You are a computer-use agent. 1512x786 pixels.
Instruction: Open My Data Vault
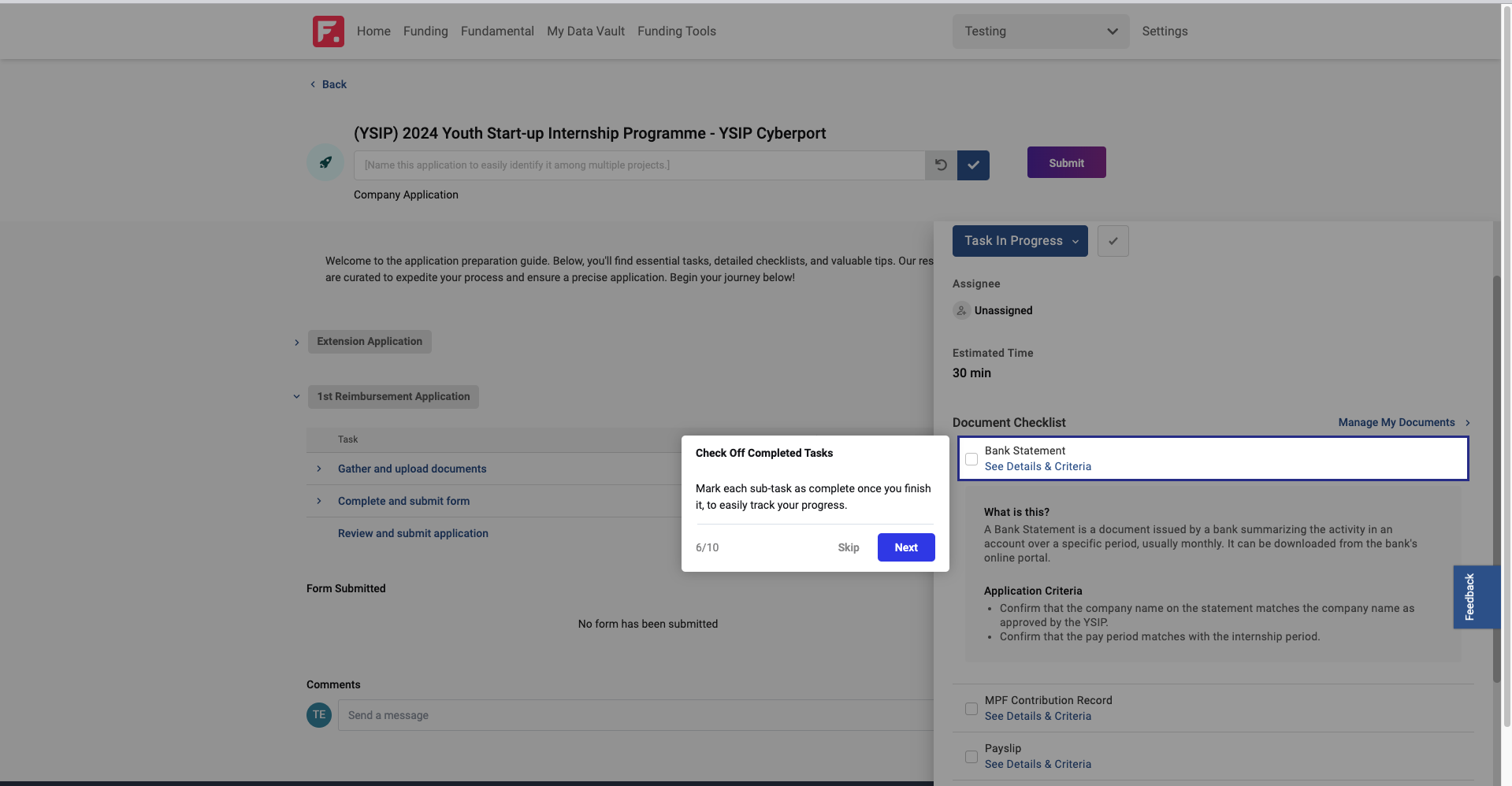click(x=585, y=32)
